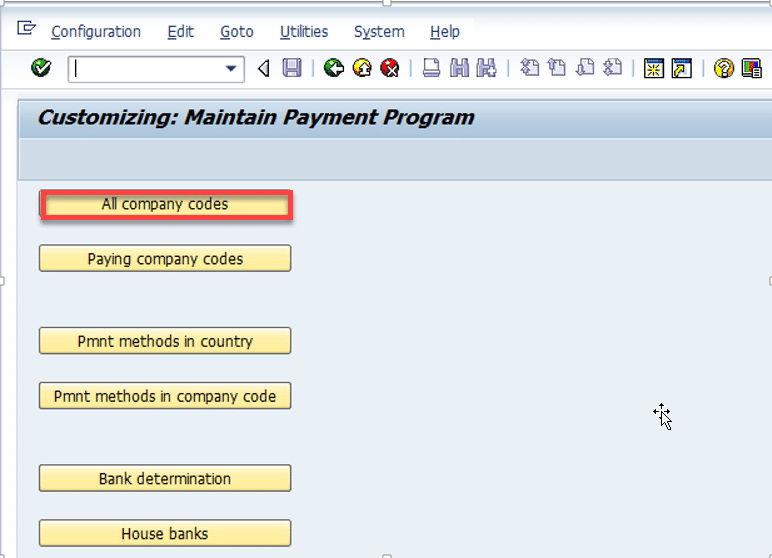Go to First Page icon
Screen dimensions: 772x558
click(x=530, y=67)
